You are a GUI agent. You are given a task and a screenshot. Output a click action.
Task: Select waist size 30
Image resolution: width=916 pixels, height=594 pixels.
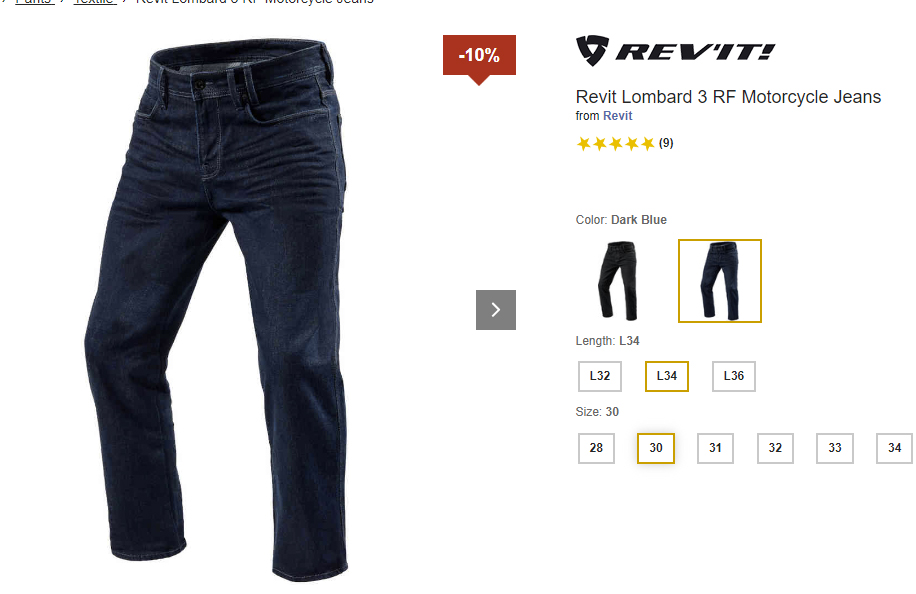(x=656, y=448)
